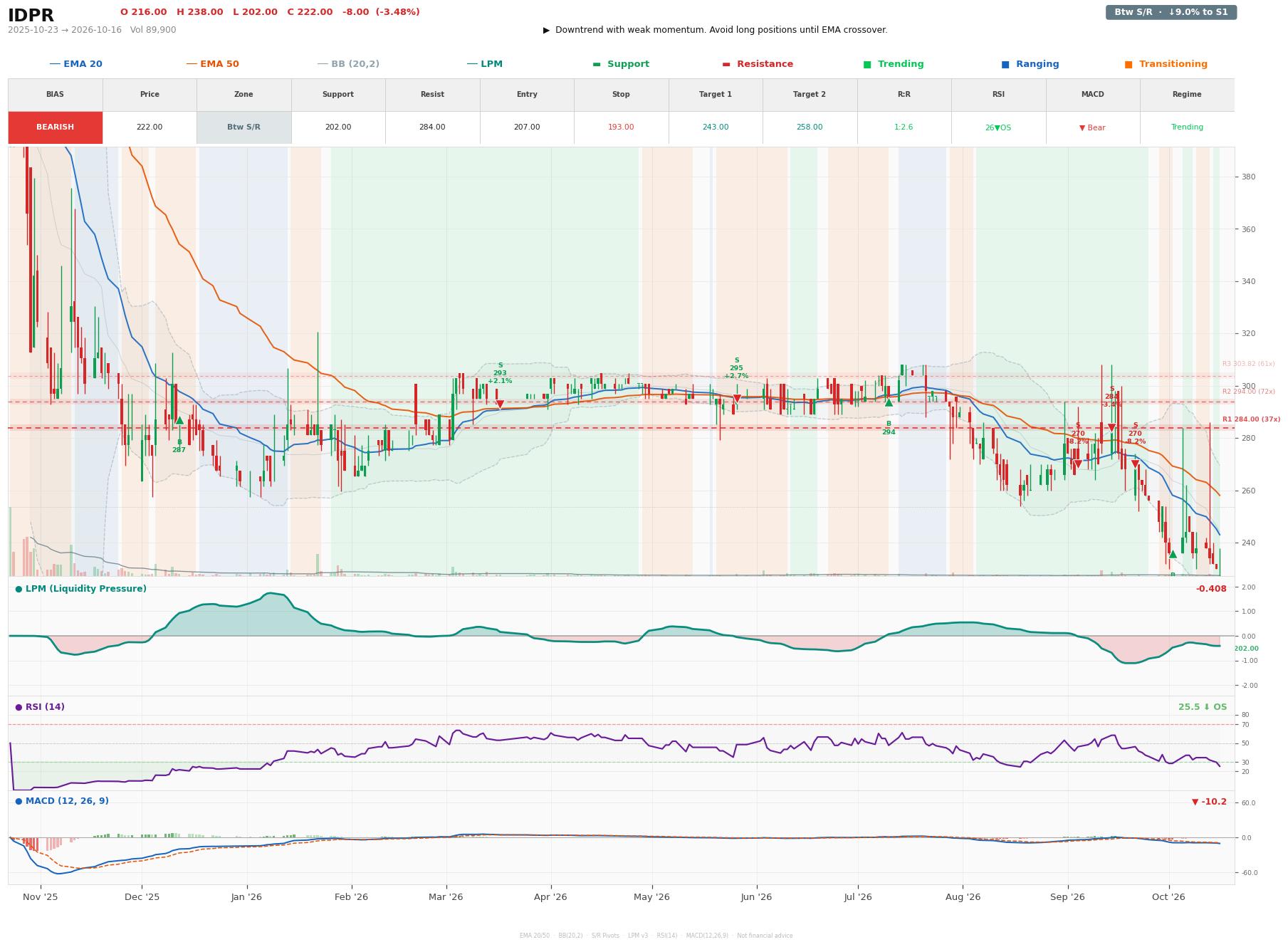Select the IDPR ticker title

[31, 16]
